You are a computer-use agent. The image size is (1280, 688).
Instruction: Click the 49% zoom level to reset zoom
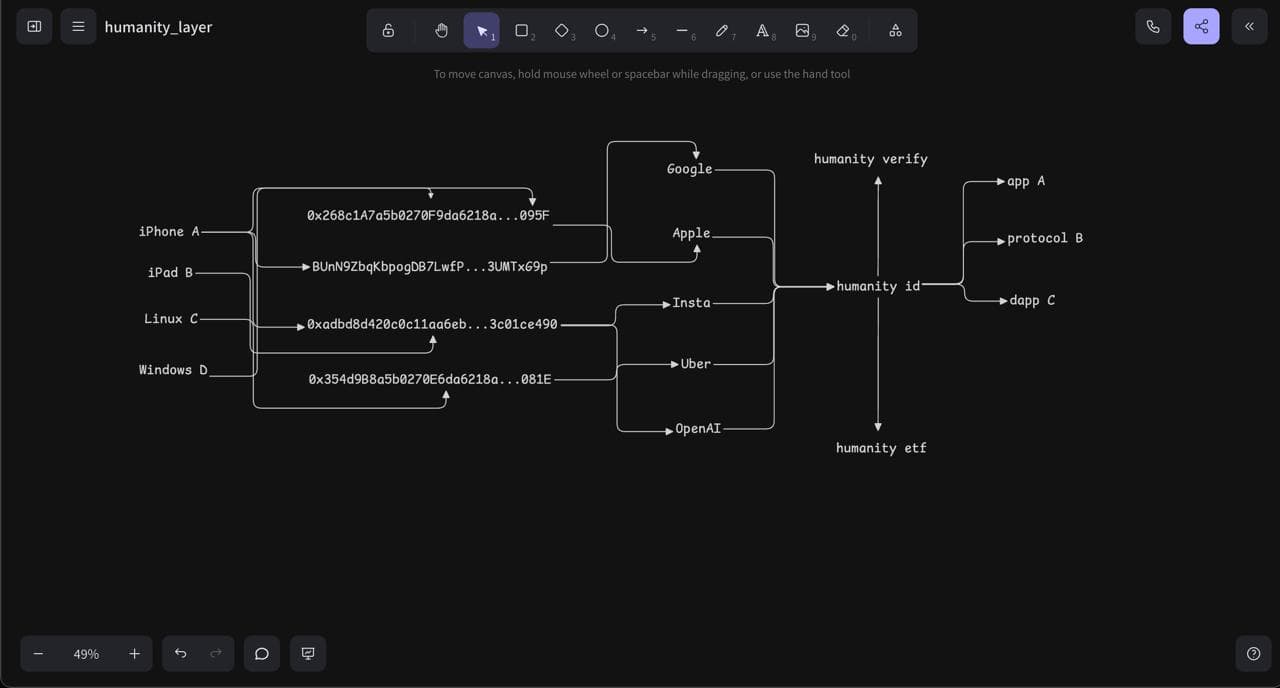(86, 653)
